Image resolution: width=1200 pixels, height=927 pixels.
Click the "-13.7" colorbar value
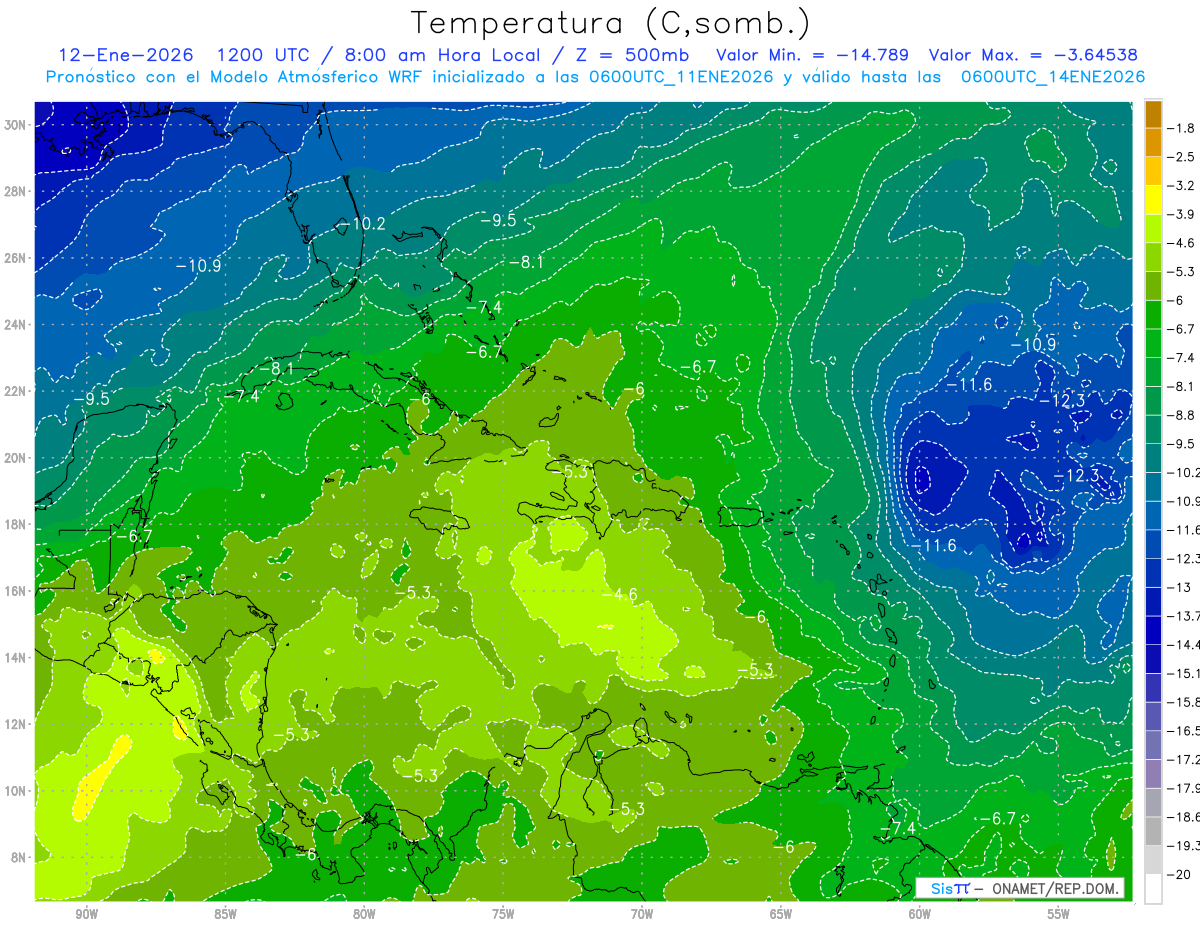pos(1183,616)
